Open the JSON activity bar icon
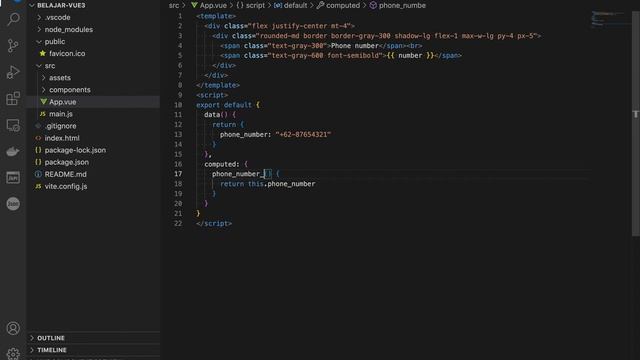Screen dimensions: 640x360 13,204
